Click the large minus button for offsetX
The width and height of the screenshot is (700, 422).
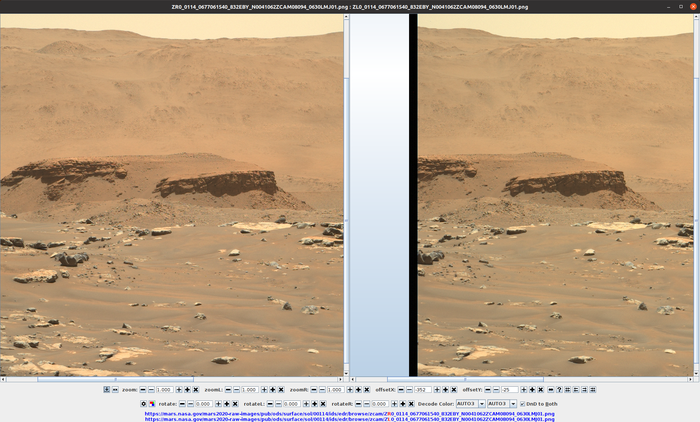(x=401, y=390)
